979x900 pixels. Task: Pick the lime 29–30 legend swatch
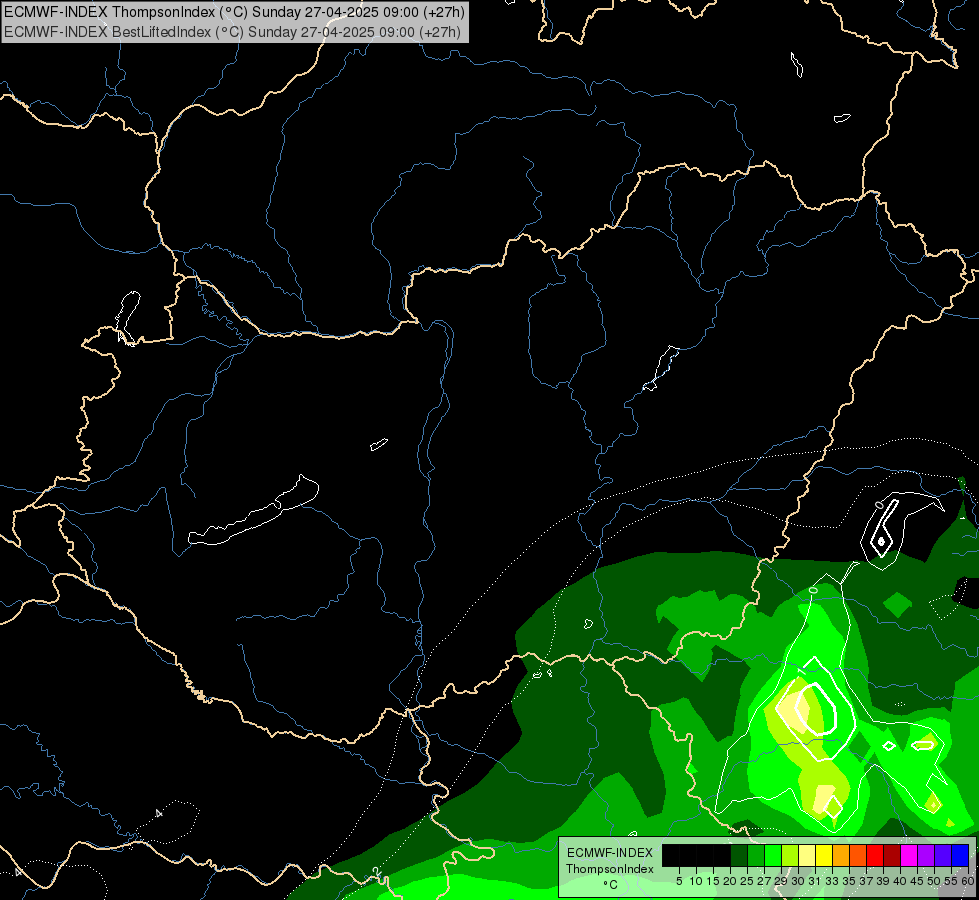[x=790, y=855]
